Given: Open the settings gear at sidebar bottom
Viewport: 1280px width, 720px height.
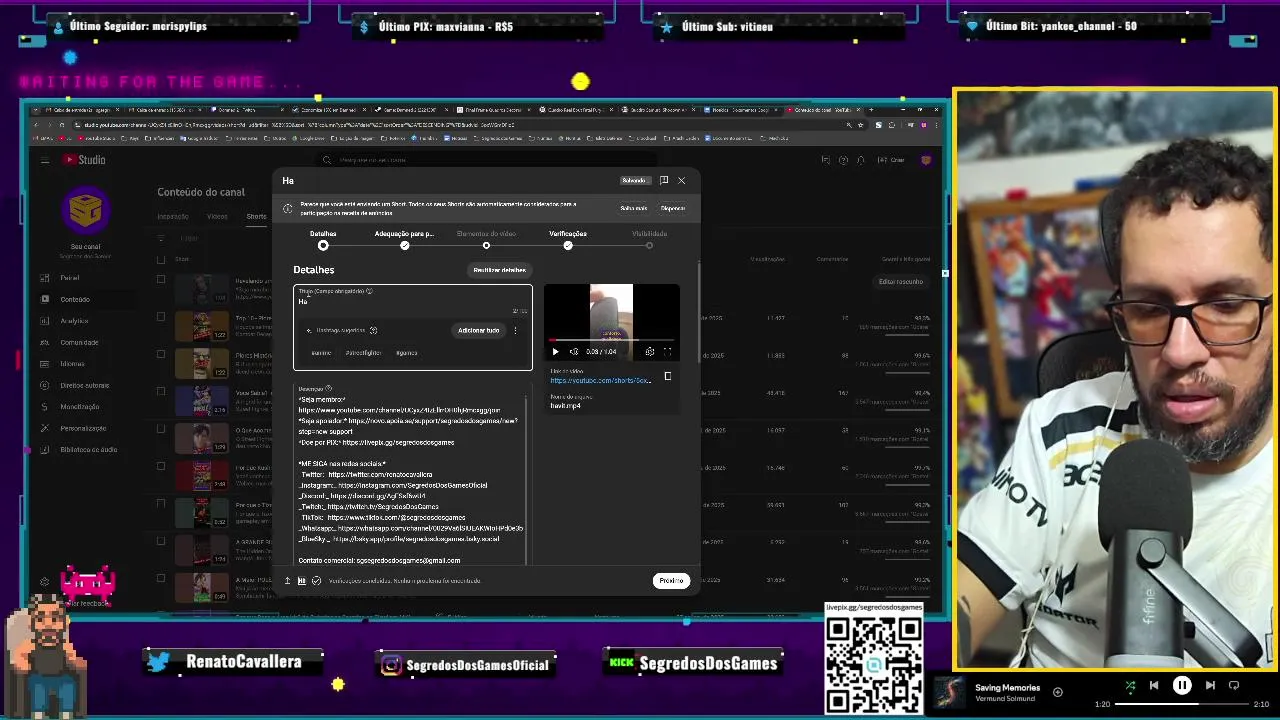Looking at the screenshot, I should coord(45,581).
